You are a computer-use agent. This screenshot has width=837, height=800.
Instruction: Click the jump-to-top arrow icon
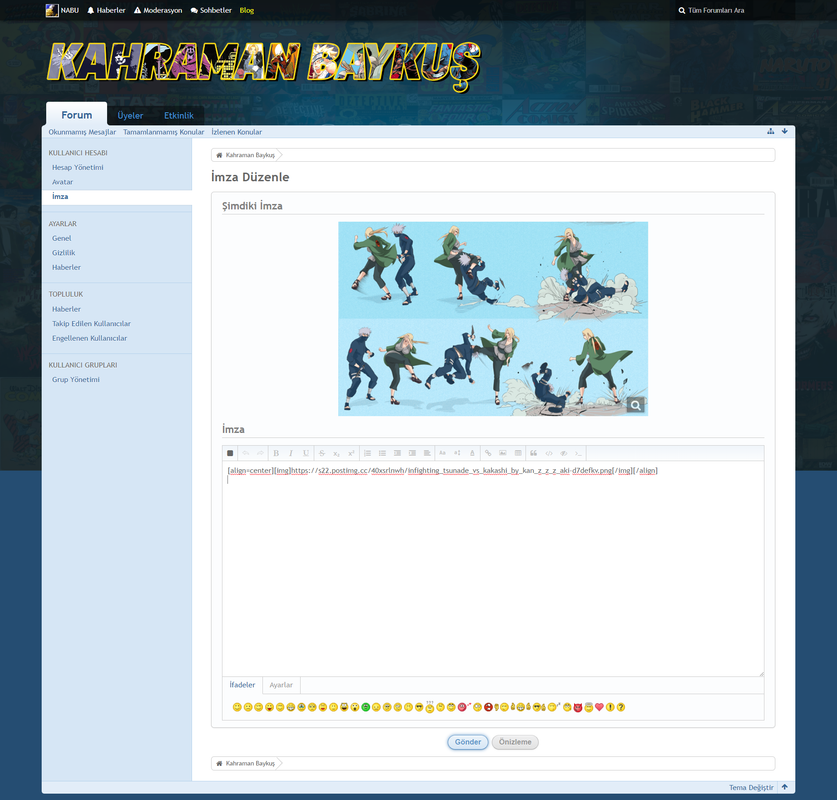click(x=785, y=787)
